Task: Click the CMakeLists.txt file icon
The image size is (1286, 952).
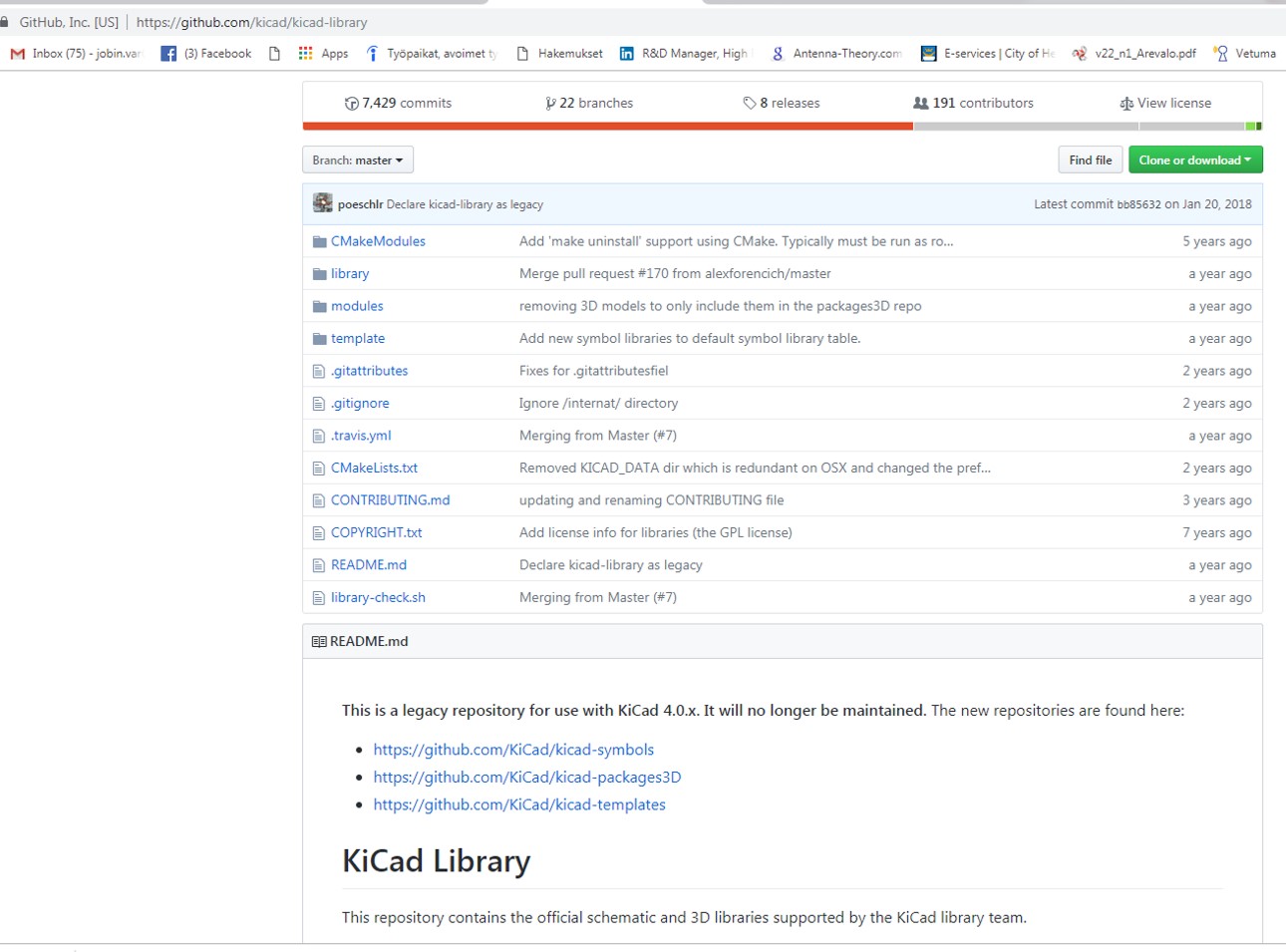Action: [x=319, y=469]
